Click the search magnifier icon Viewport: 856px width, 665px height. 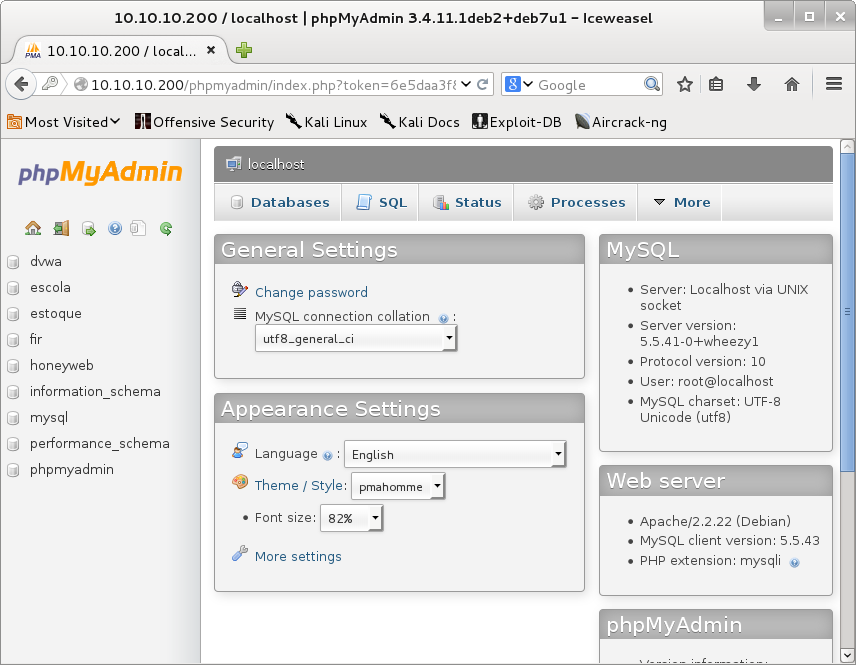point(652,85)
